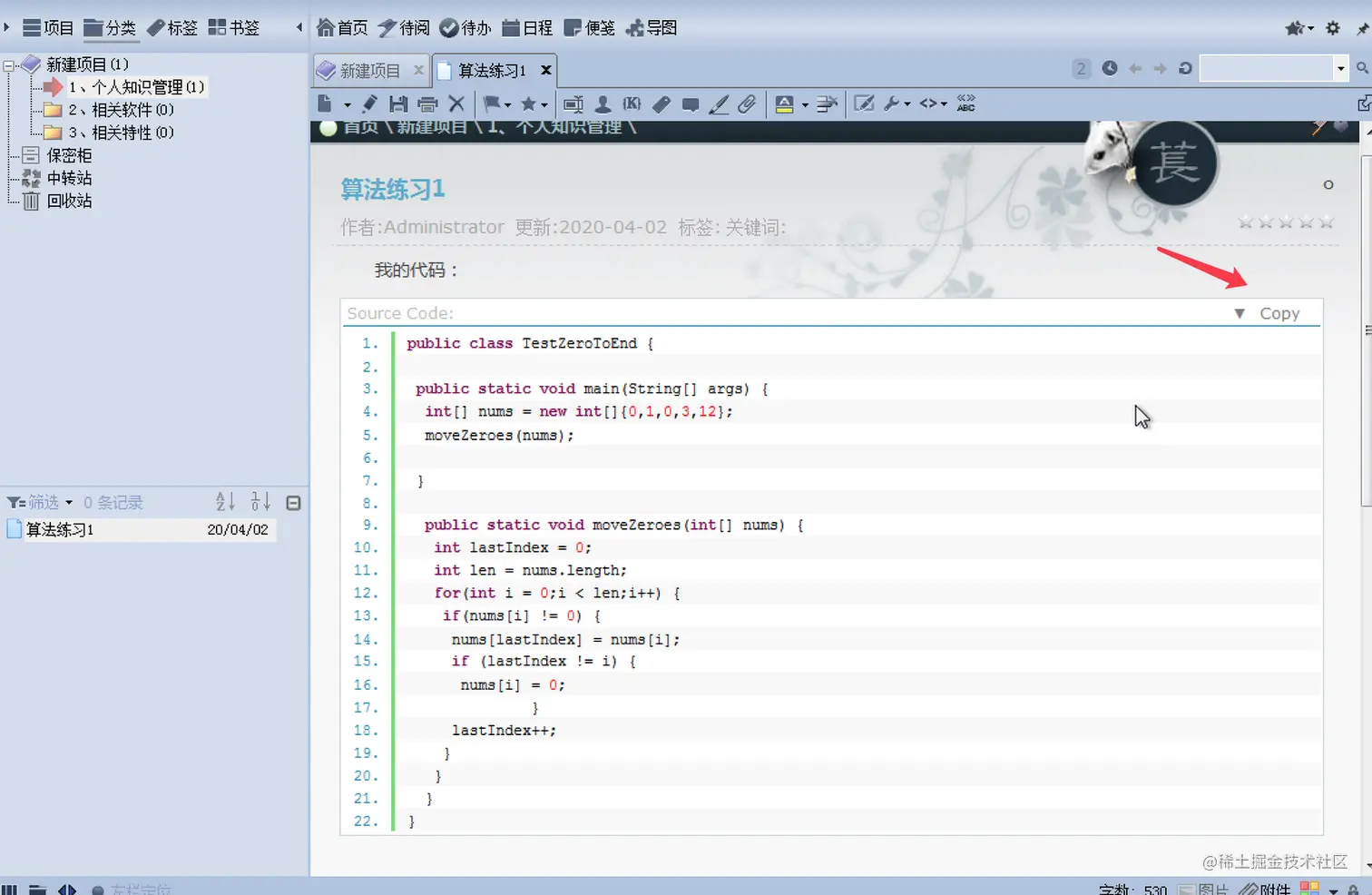Click the refresh icon near search box

tap(1185, 68)
